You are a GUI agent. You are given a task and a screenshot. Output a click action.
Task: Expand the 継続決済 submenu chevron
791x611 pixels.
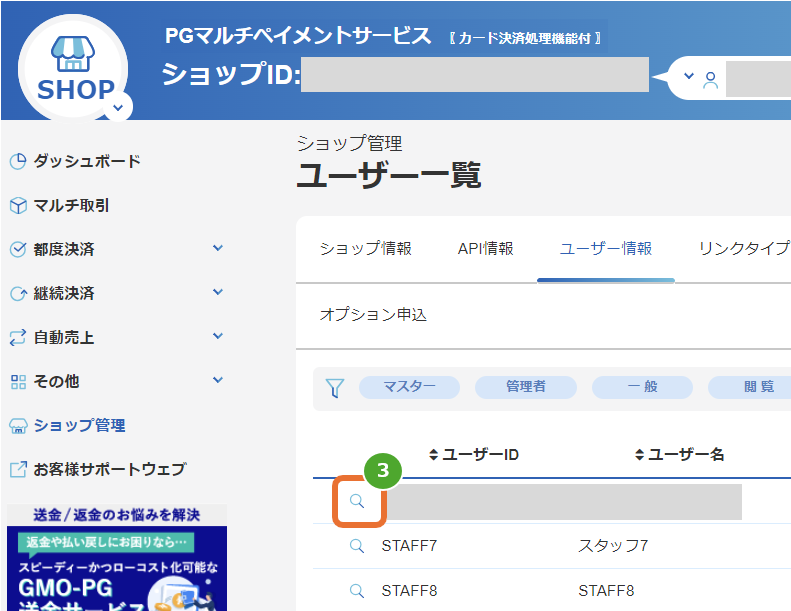tap(218, 292)
